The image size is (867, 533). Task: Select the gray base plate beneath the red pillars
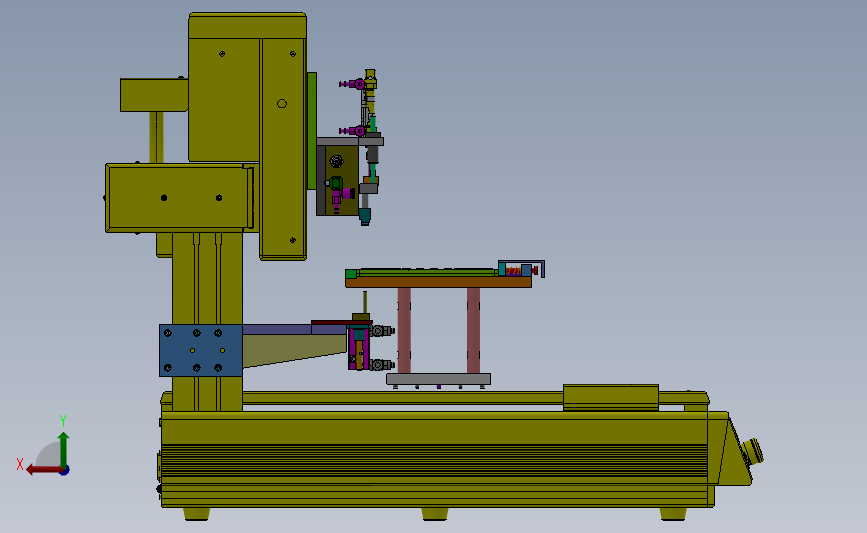pyautogui.click(x=438, y=379)
